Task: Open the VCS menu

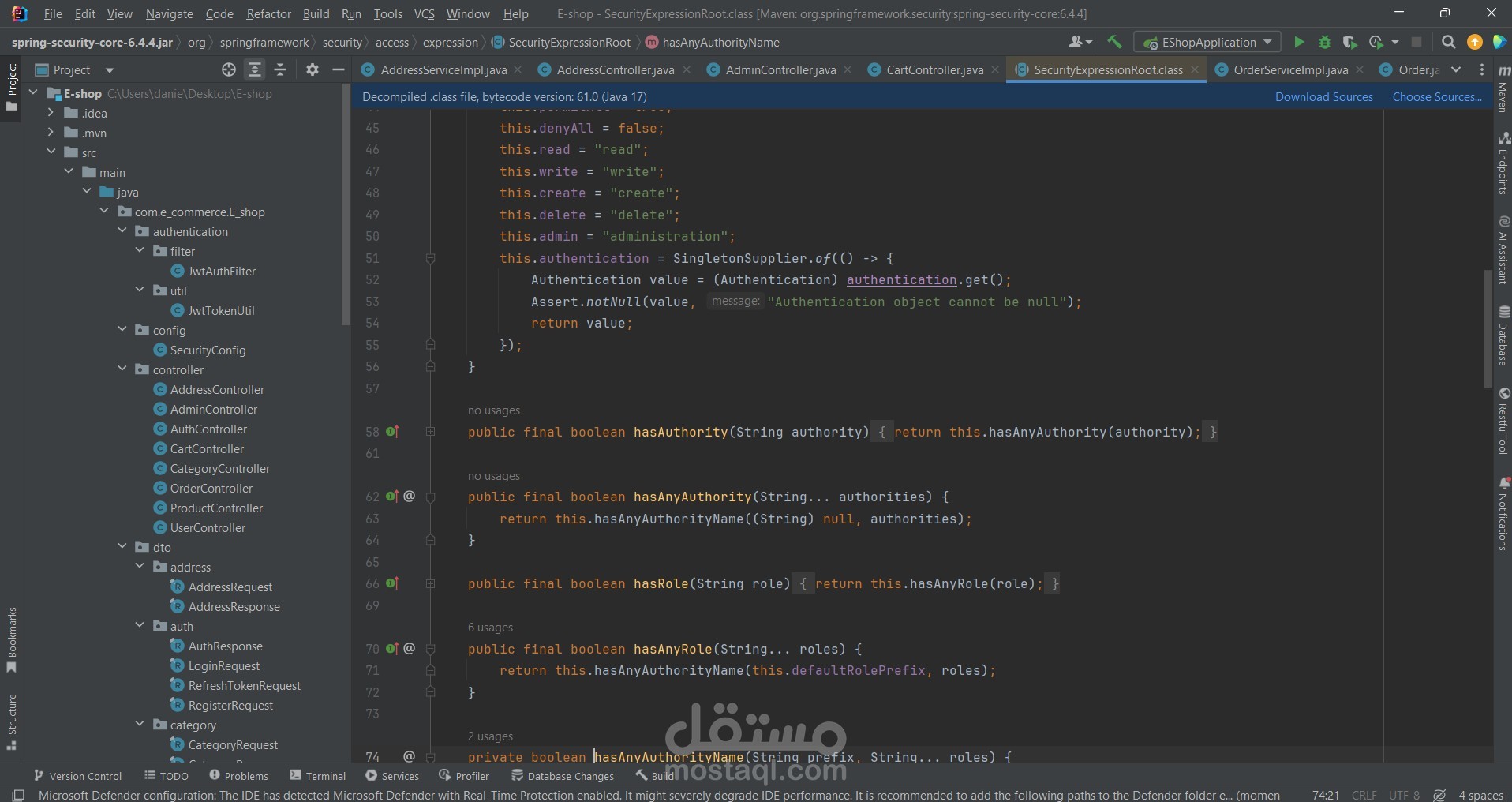Action: tap(425, 14)
